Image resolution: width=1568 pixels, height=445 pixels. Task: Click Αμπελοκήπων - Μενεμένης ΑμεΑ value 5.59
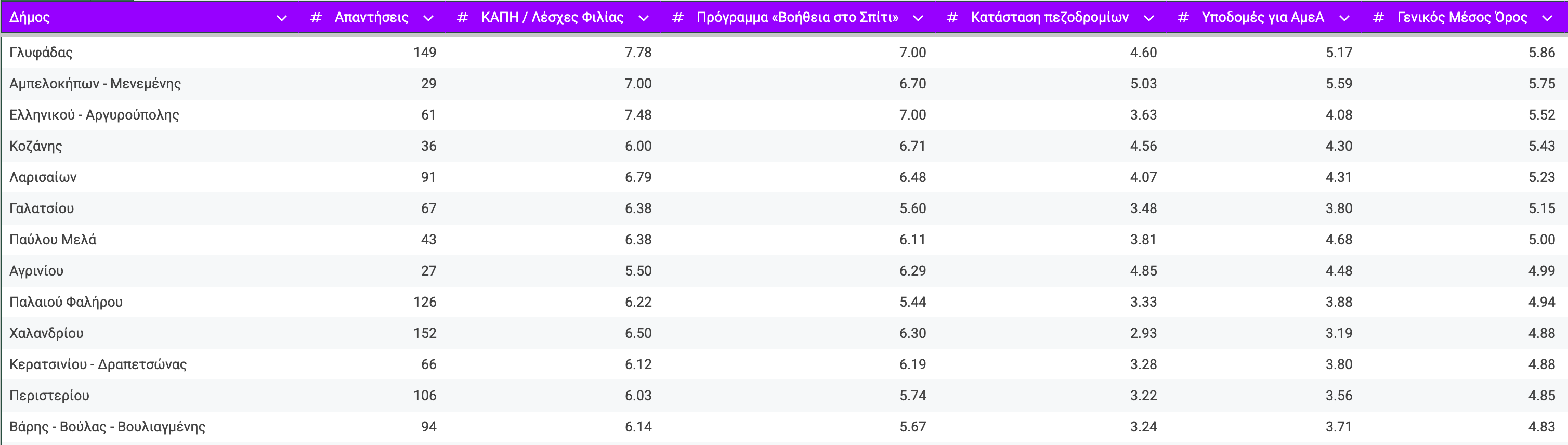click(x=1339, y=83)
